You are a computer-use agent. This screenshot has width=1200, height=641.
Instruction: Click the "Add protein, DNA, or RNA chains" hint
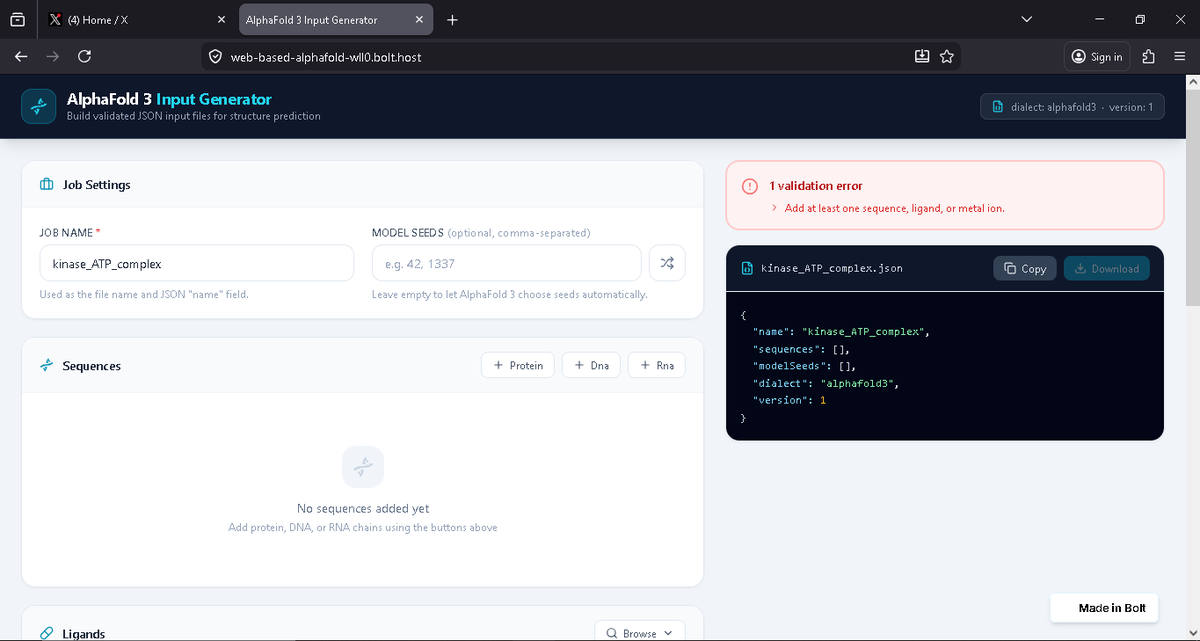pos(363,527)
